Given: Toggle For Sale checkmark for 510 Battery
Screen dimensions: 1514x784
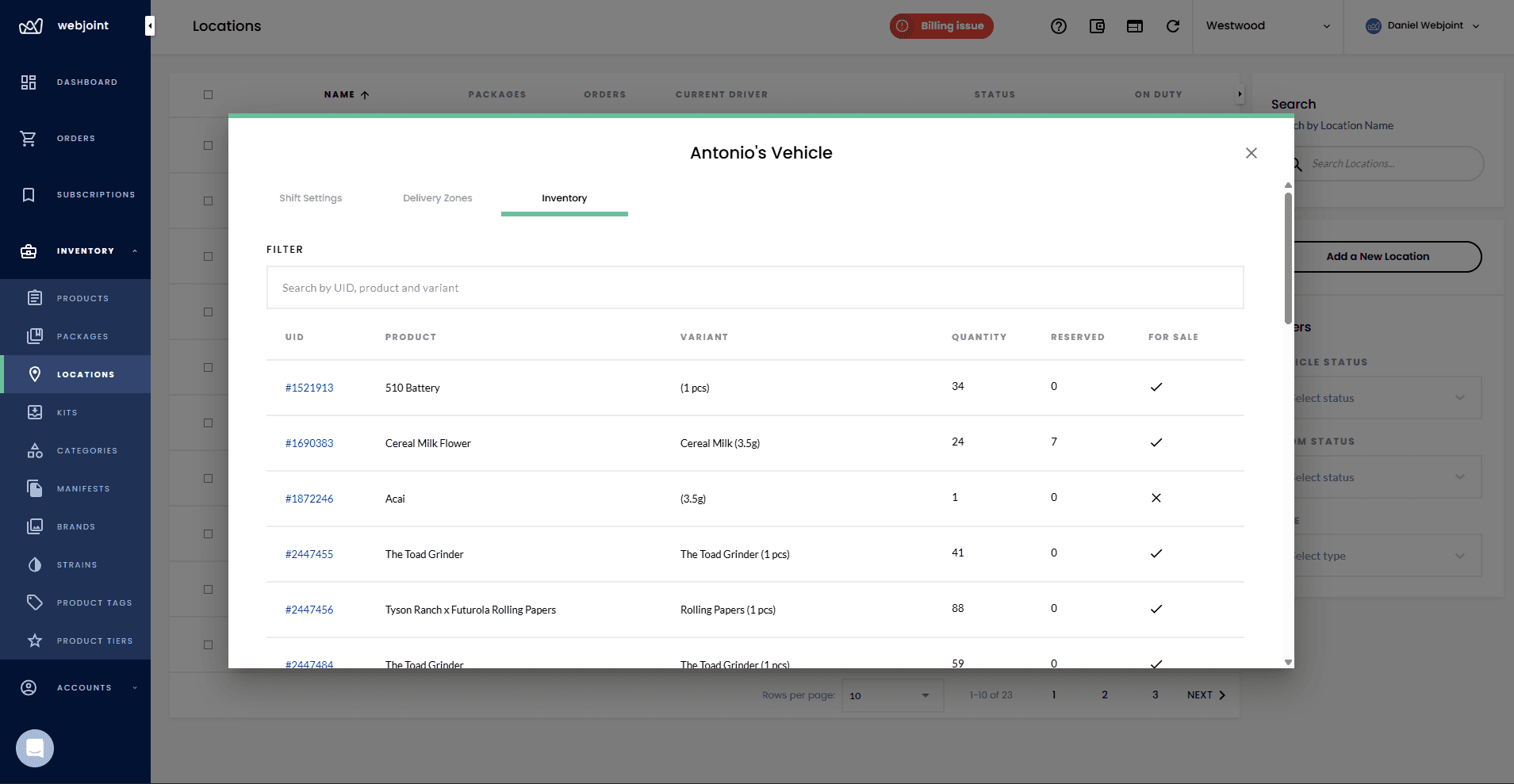Looking at the screenshot, I should click(x=1156, y=388).
